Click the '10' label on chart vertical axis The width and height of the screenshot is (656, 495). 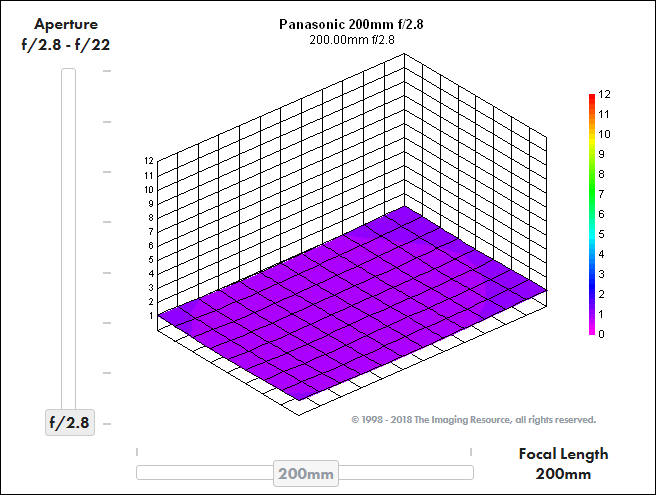click(x=149, y=190)
